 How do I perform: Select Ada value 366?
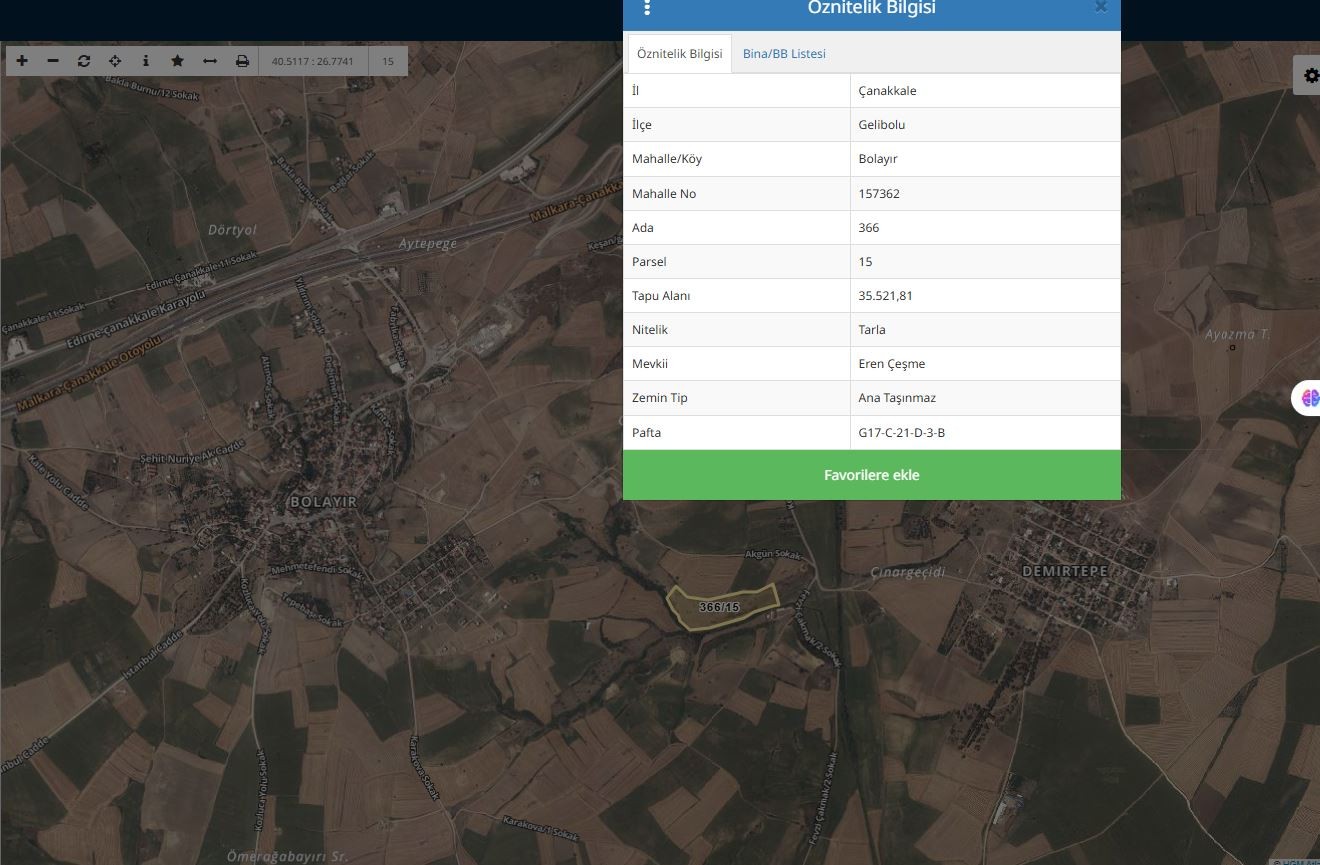click(x=985, y=227)
